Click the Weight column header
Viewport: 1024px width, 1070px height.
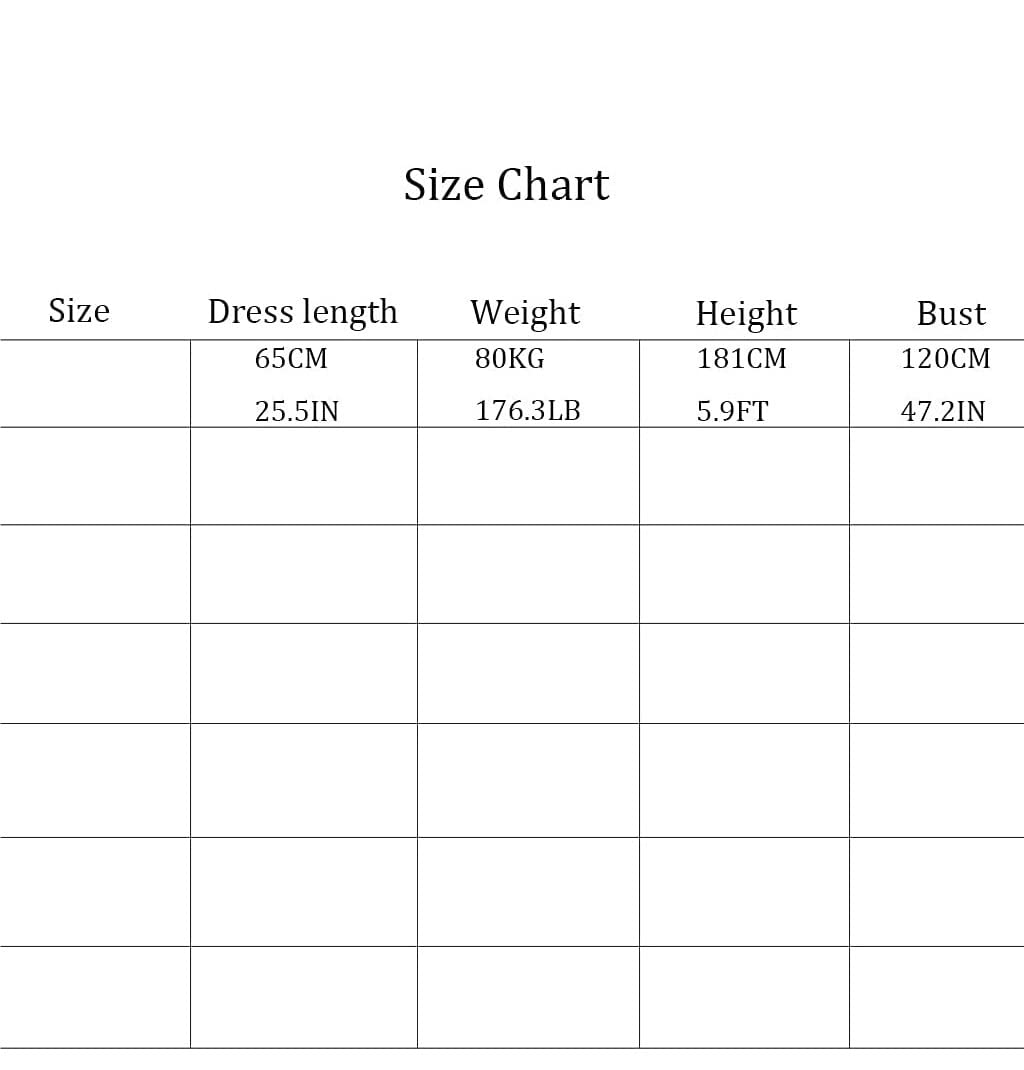click(525, 313)
